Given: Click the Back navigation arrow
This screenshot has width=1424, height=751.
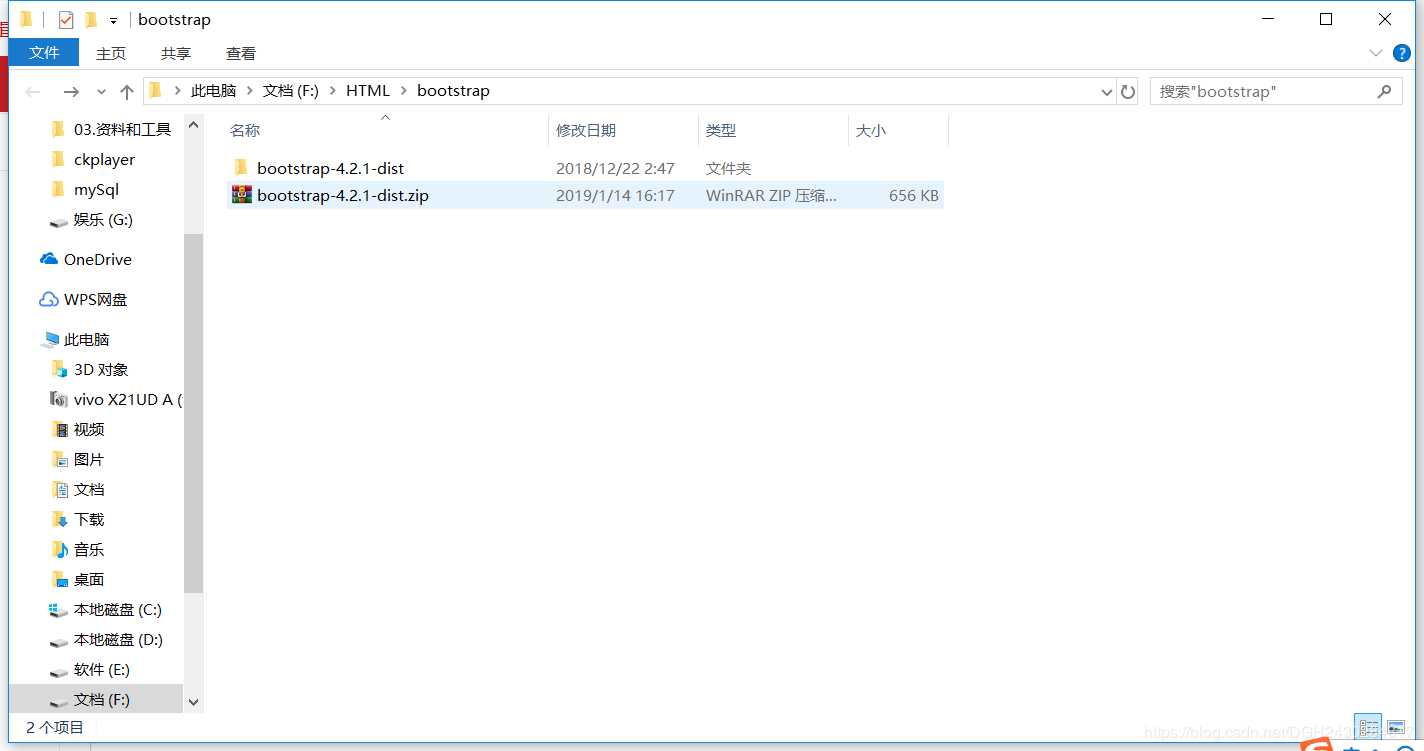Looking at the screenshot, I should (33, 92).
